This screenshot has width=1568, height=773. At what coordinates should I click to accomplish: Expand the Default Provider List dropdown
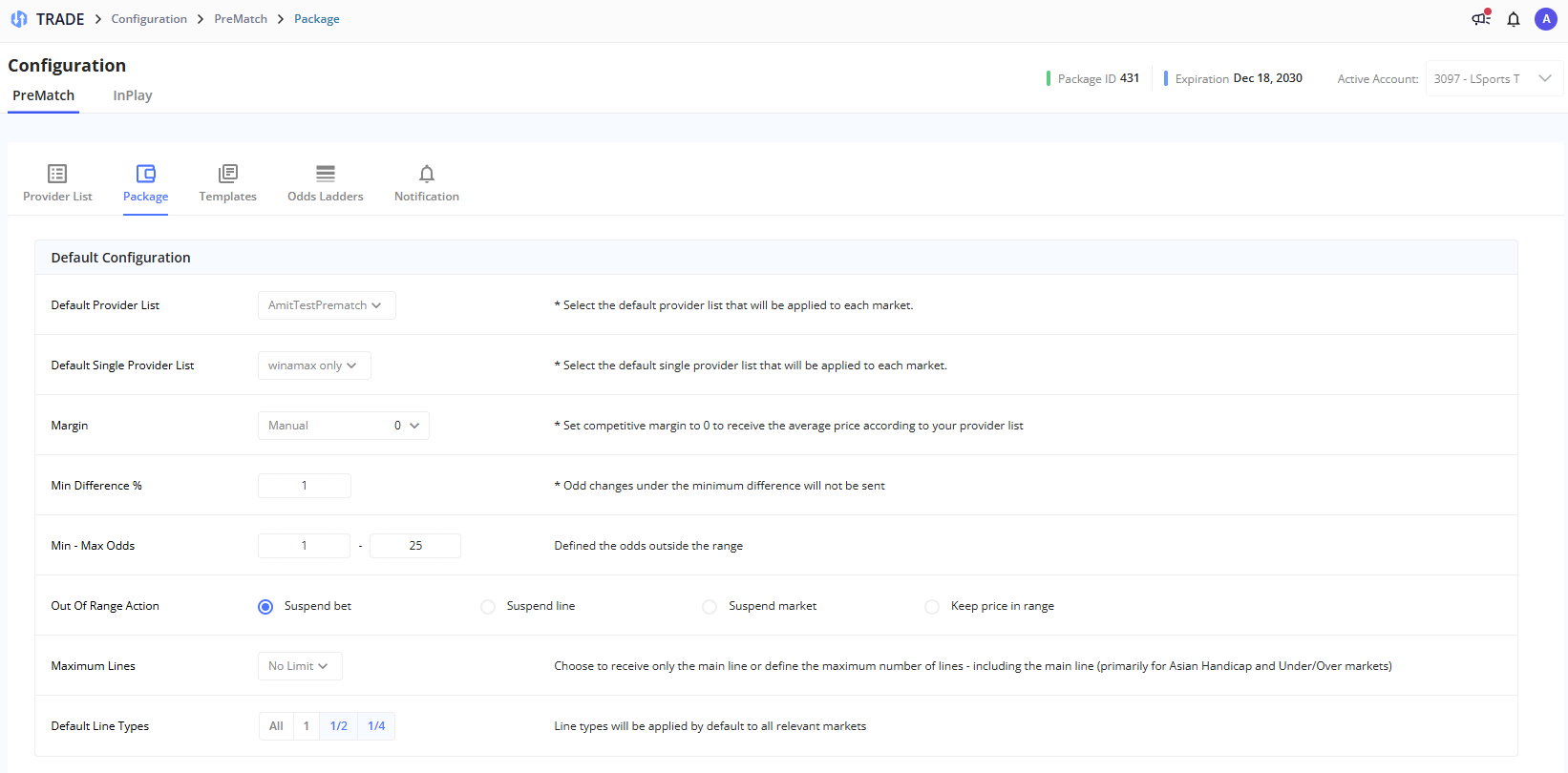(x=327, y=305)
